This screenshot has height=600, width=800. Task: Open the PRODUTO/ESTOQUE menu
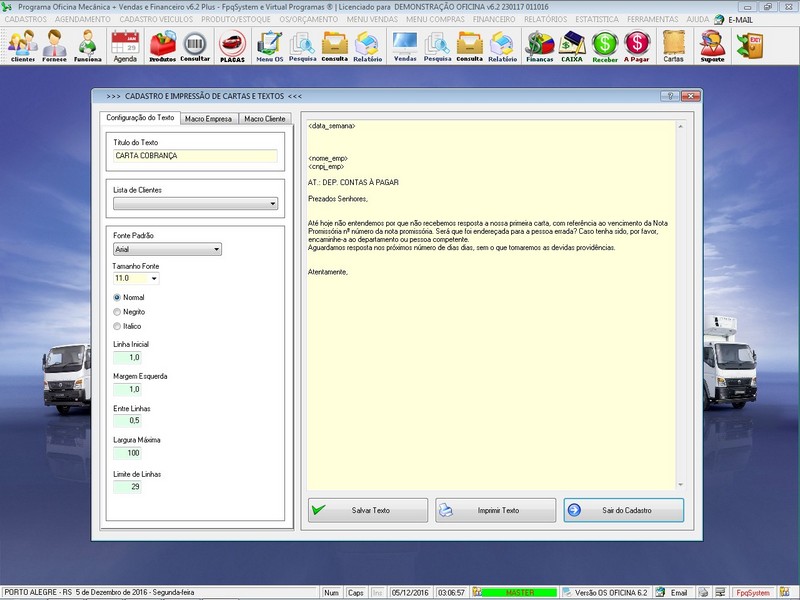click(x=236, y=19)
